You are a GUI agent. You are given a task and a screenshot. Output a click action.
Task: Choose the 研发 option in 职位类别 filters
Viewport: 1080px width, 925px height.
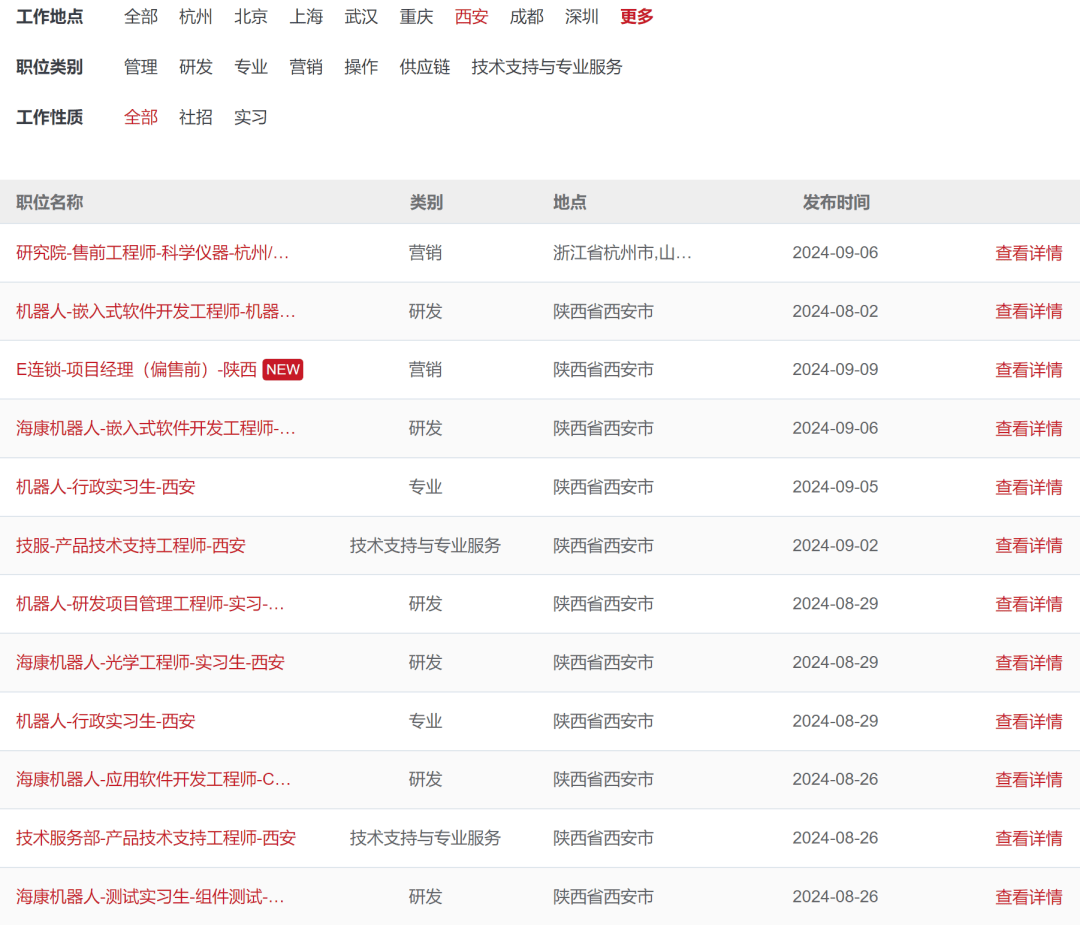(196, 67)
